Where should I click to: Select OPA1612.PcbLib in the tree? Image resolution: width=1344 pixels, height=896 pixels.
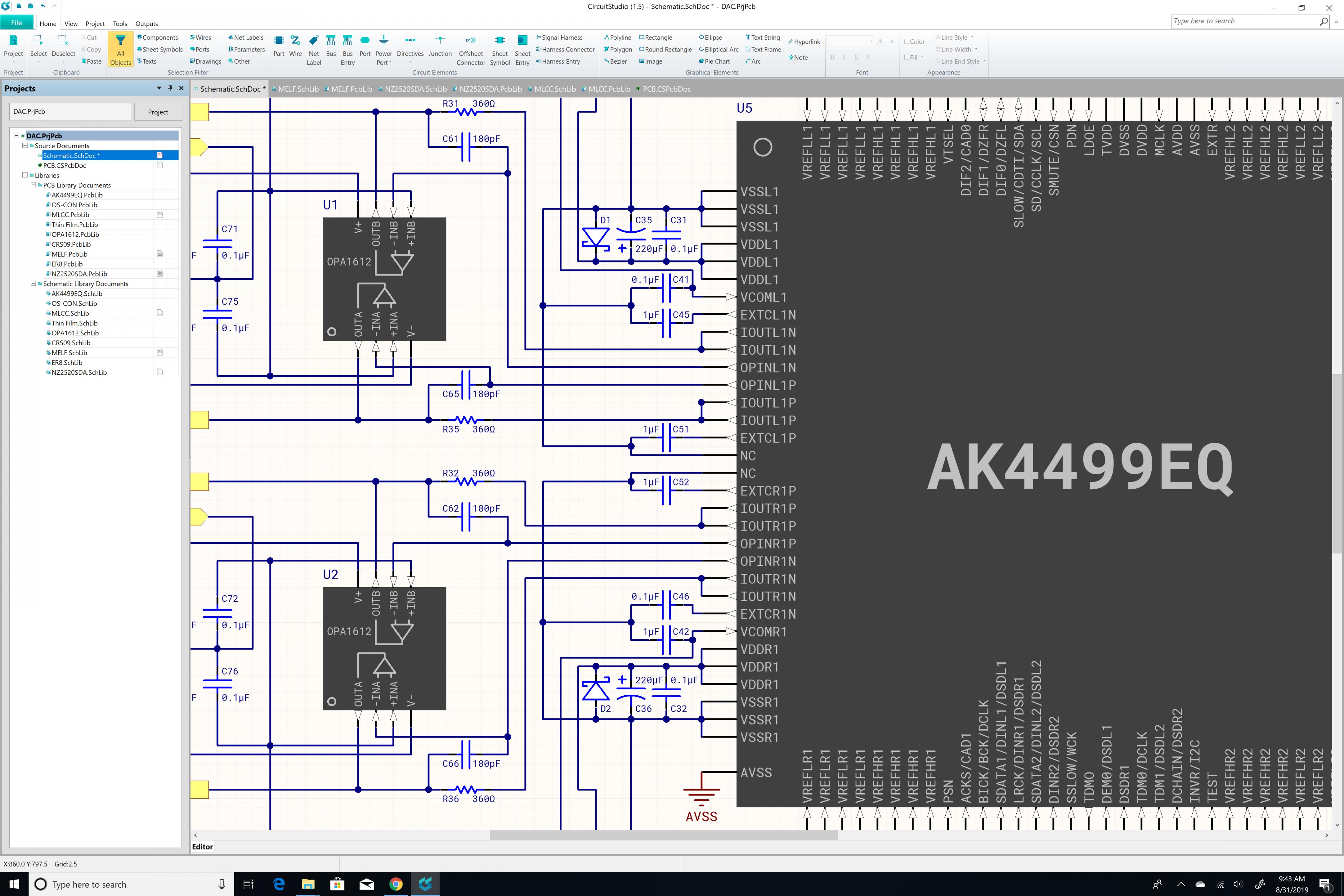pos(75,234)
